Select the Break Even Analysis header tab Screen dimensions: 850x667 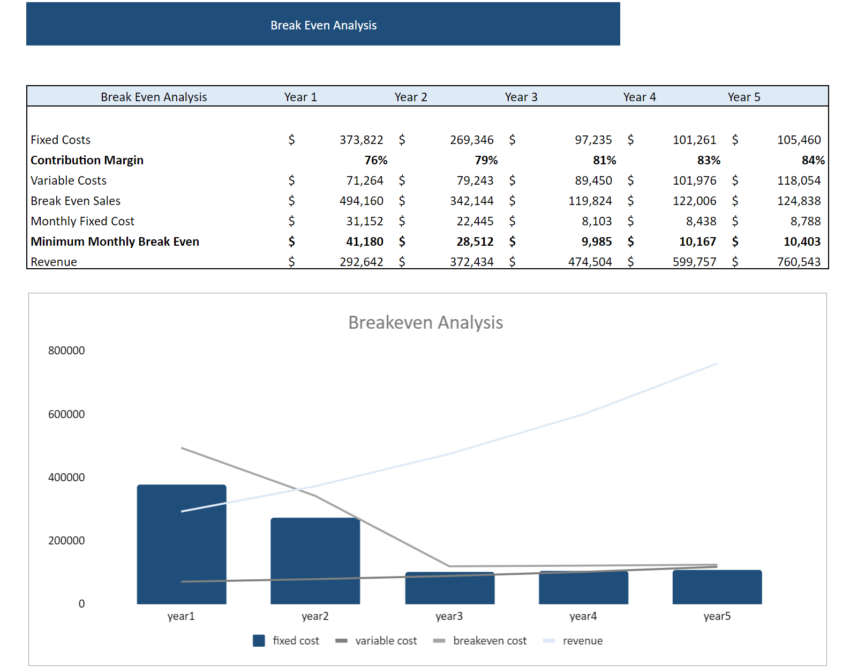click(x=152, y=96)
